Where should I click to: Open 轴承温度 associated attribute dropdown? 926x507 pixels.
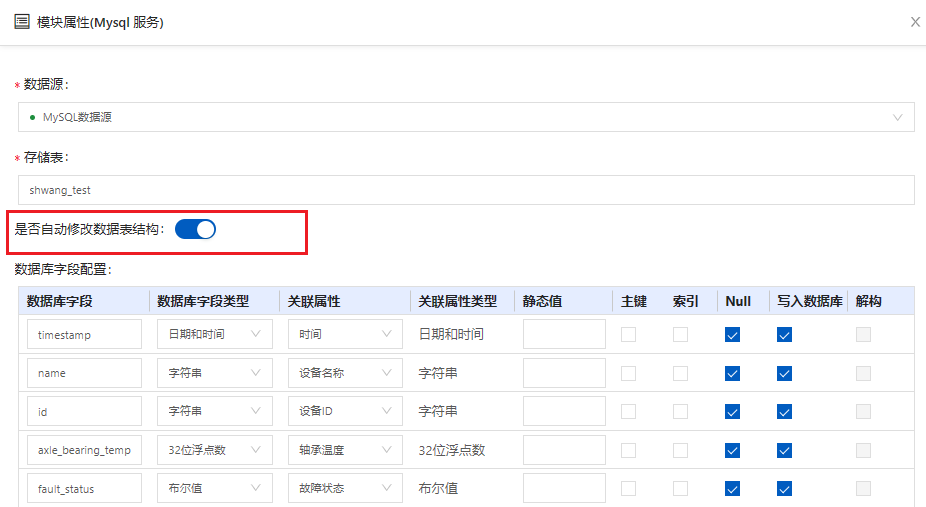coord(345,450)
